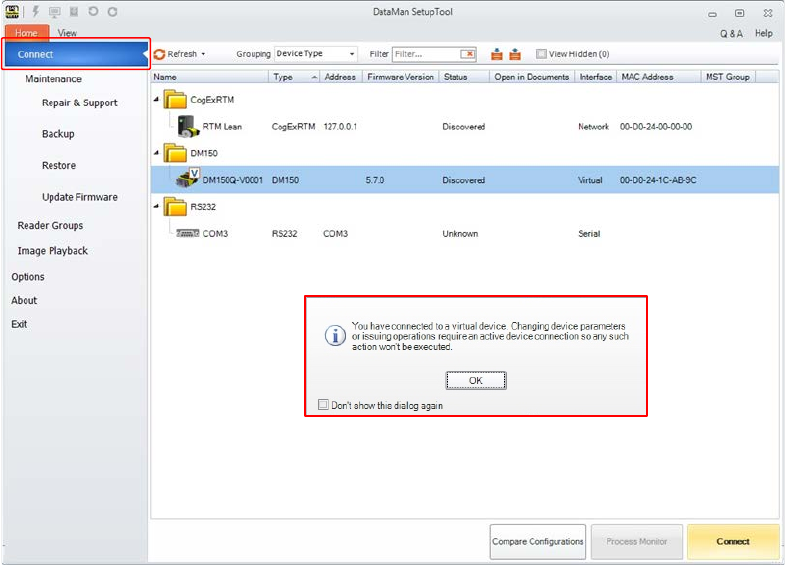Click the undo arrow icon

coord(93,11)
